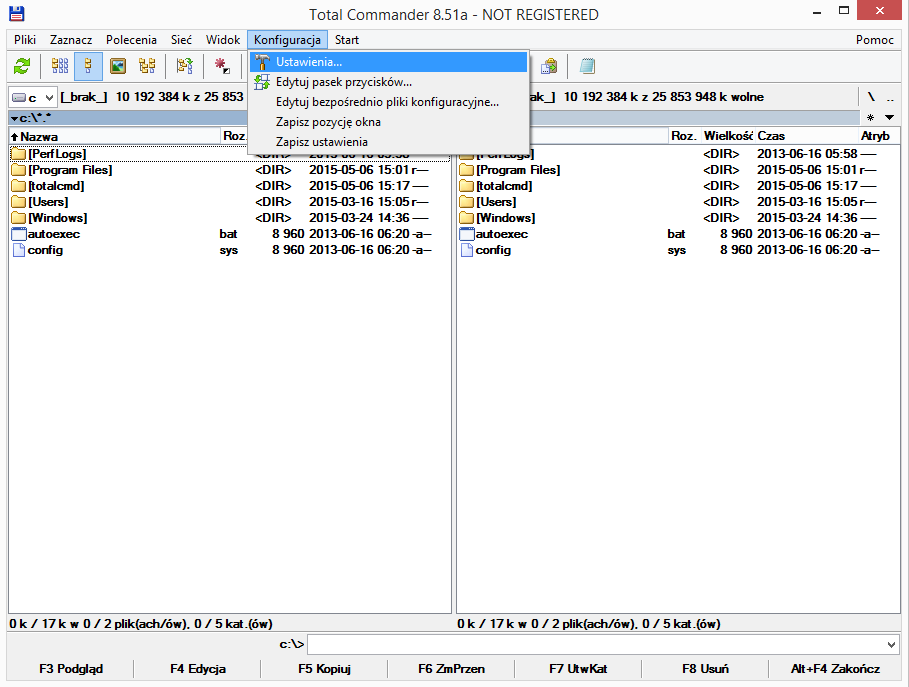Click right panel root directory backslash button
The image size is (909, 687).
pyautogui.click(x=871, y=97)
